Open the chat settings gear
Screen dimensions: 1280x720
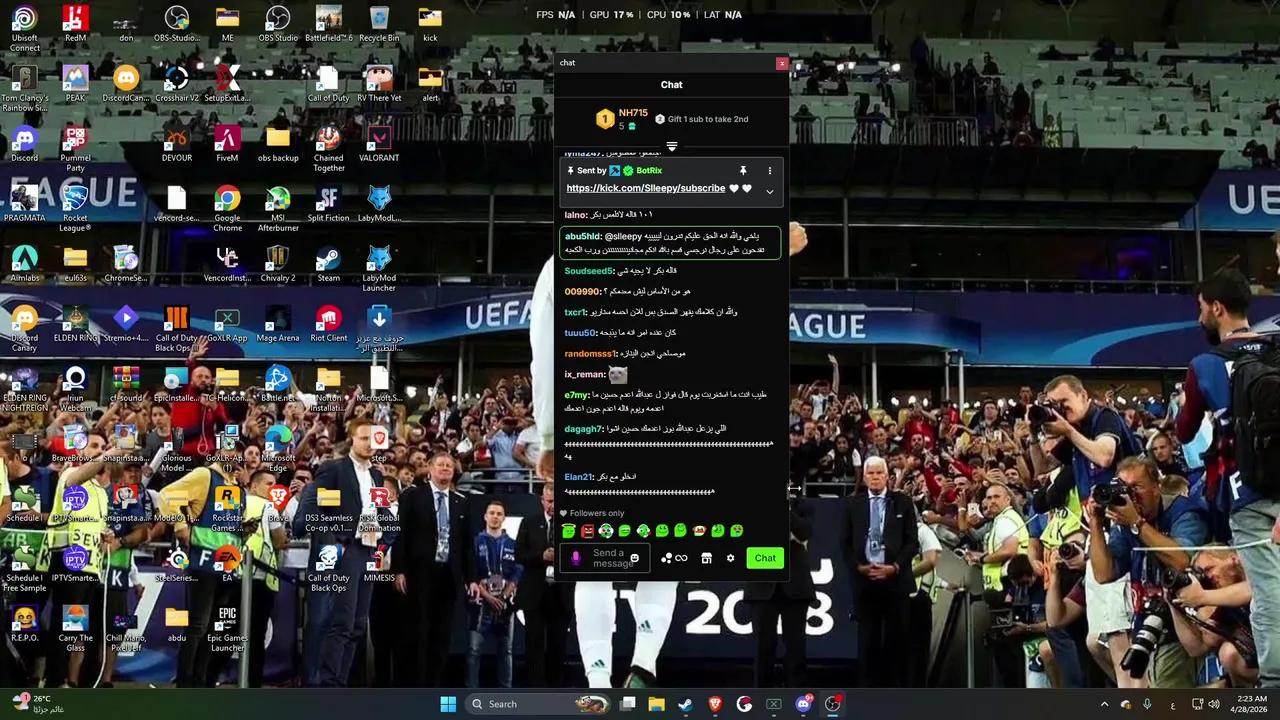(730, 558)
